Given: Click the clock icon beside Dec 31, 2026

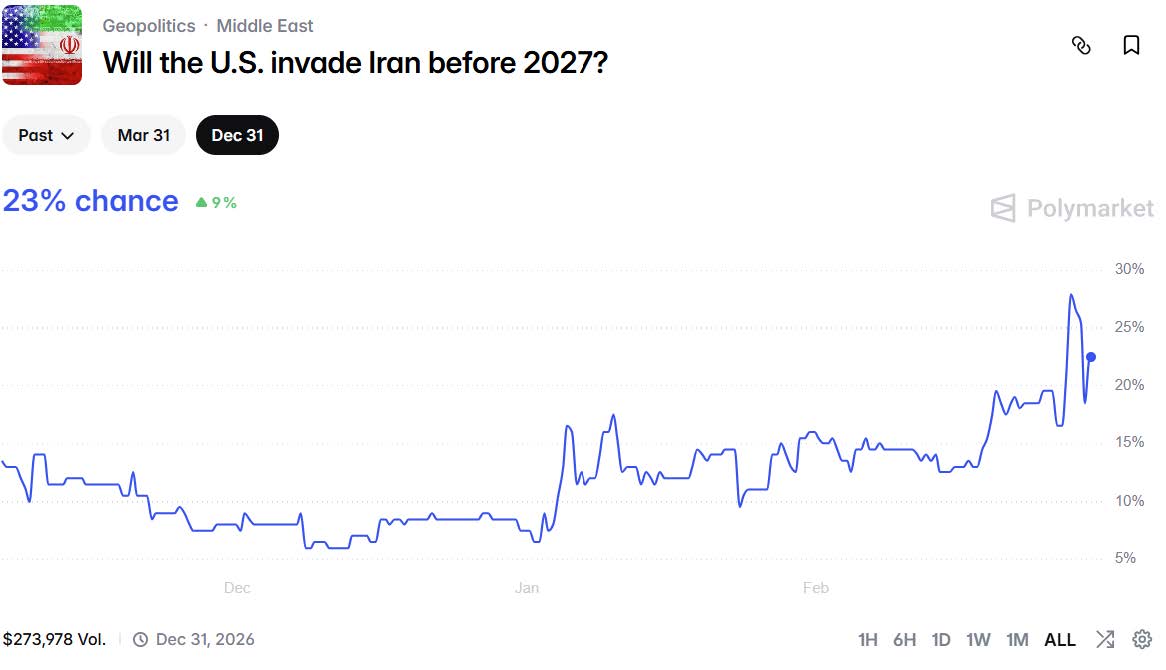Looking at the screenshot, I should pos(141,639).
